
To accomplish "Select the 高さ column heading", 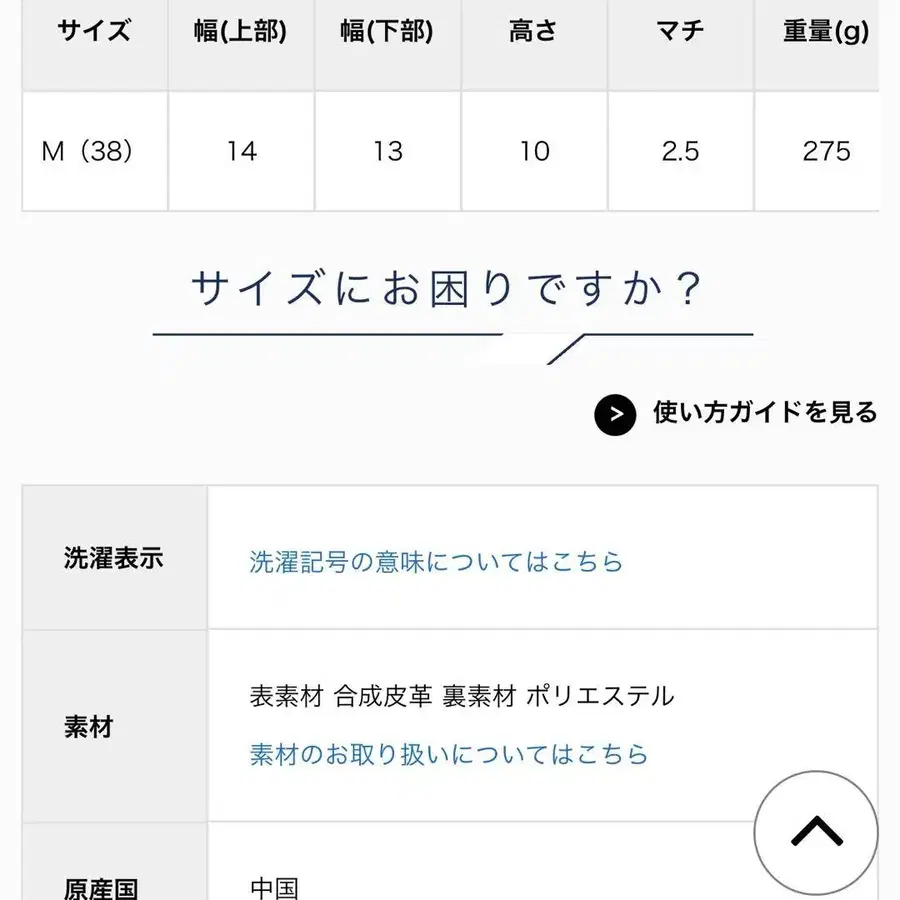I will (534, 32).
